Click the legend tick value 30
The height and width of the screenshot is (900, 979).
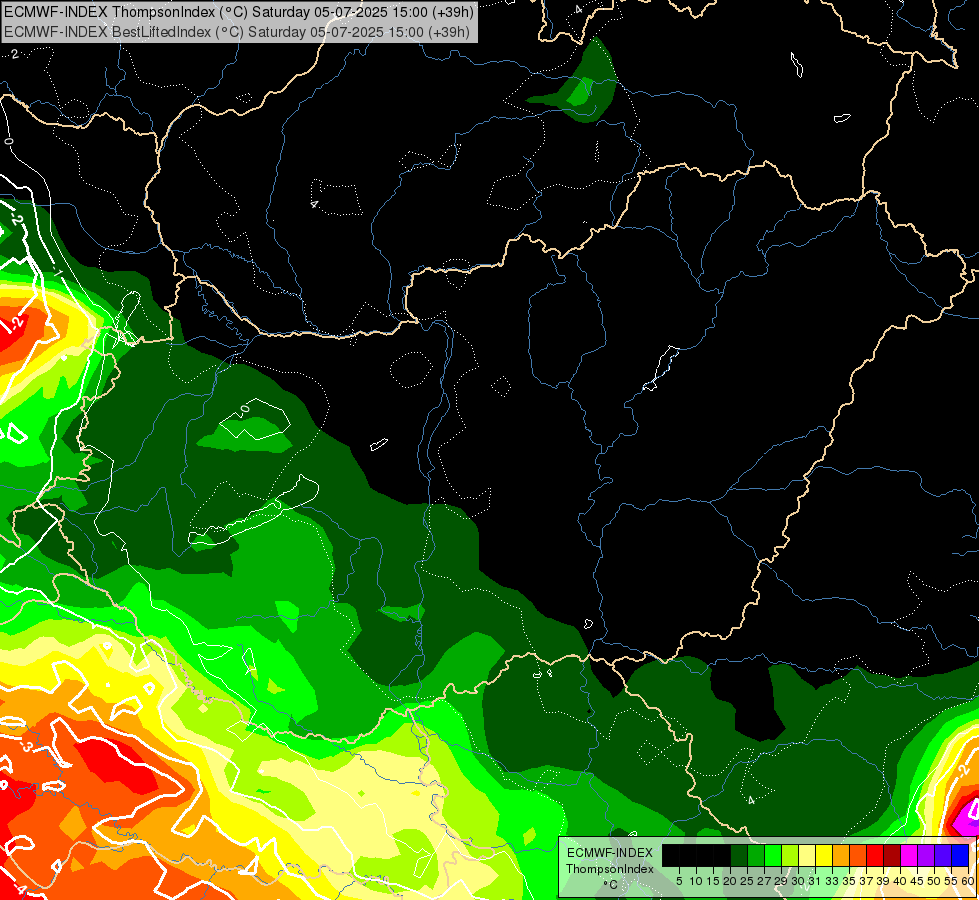(799, 881)
